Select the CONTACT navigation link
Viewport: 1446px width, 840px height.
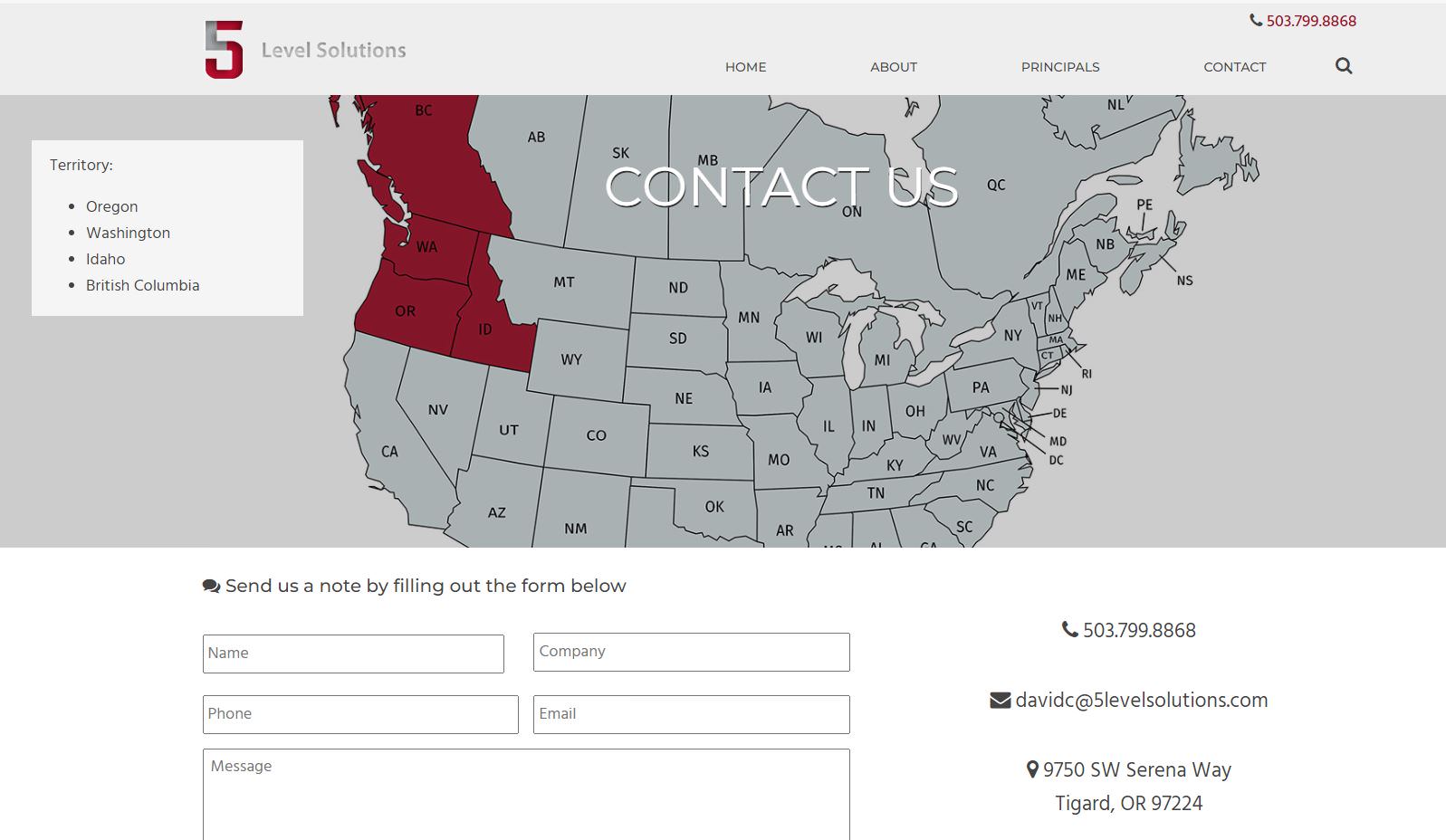click(x=1235, y=67)
